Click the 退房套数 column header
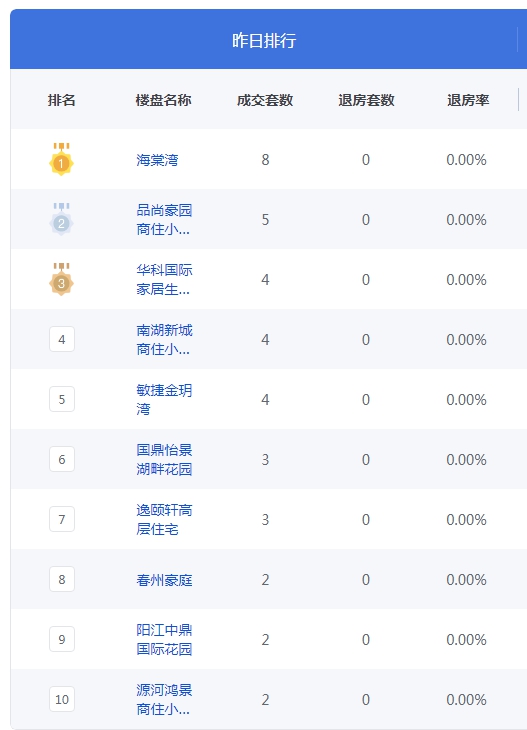This screenshot has height=730, width=527. [366, 100]
